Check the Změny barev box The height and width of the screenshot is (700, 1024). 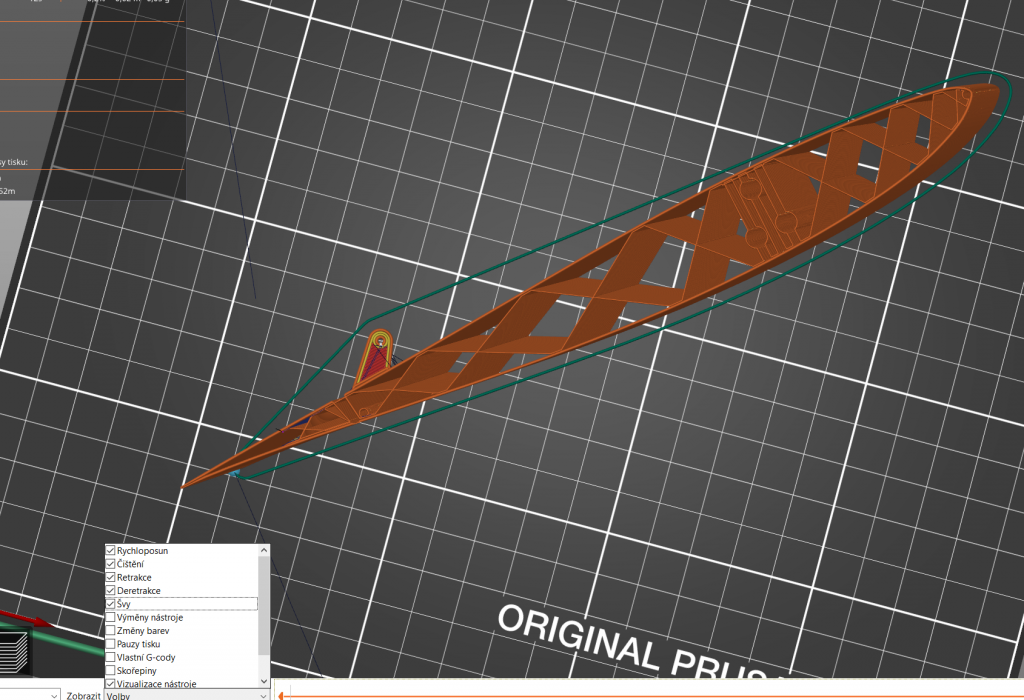(111, 631)
